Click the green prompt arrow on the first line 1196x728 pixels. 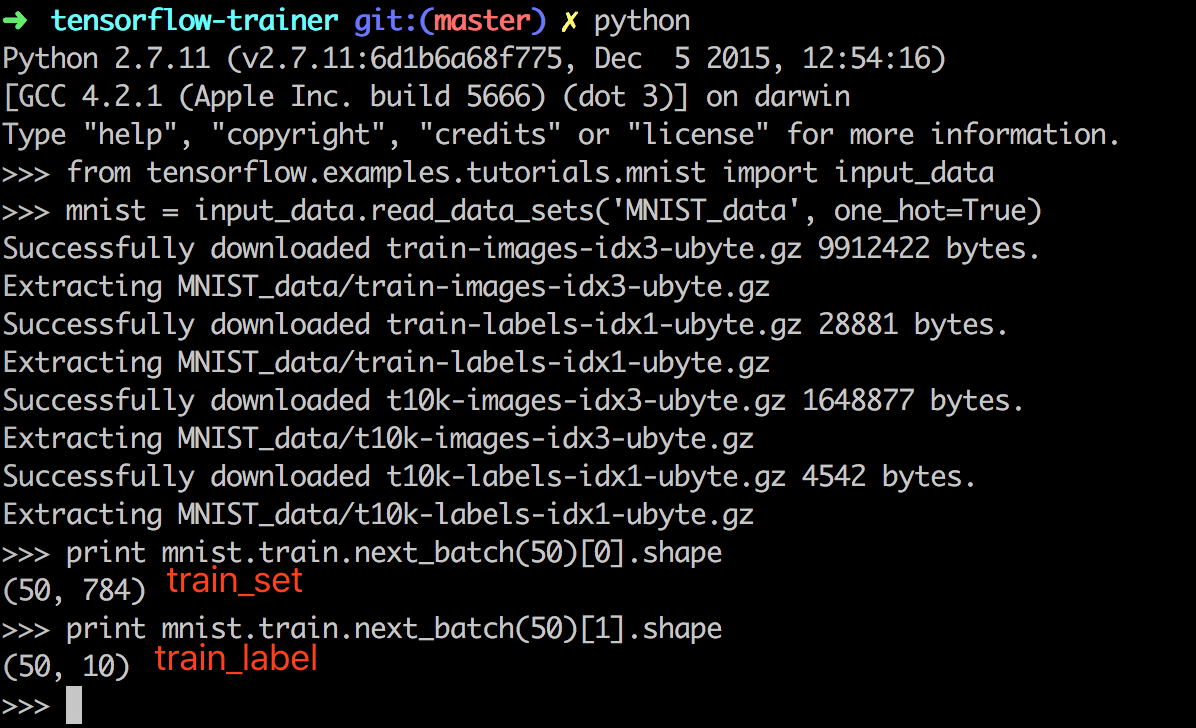point(15,21)
